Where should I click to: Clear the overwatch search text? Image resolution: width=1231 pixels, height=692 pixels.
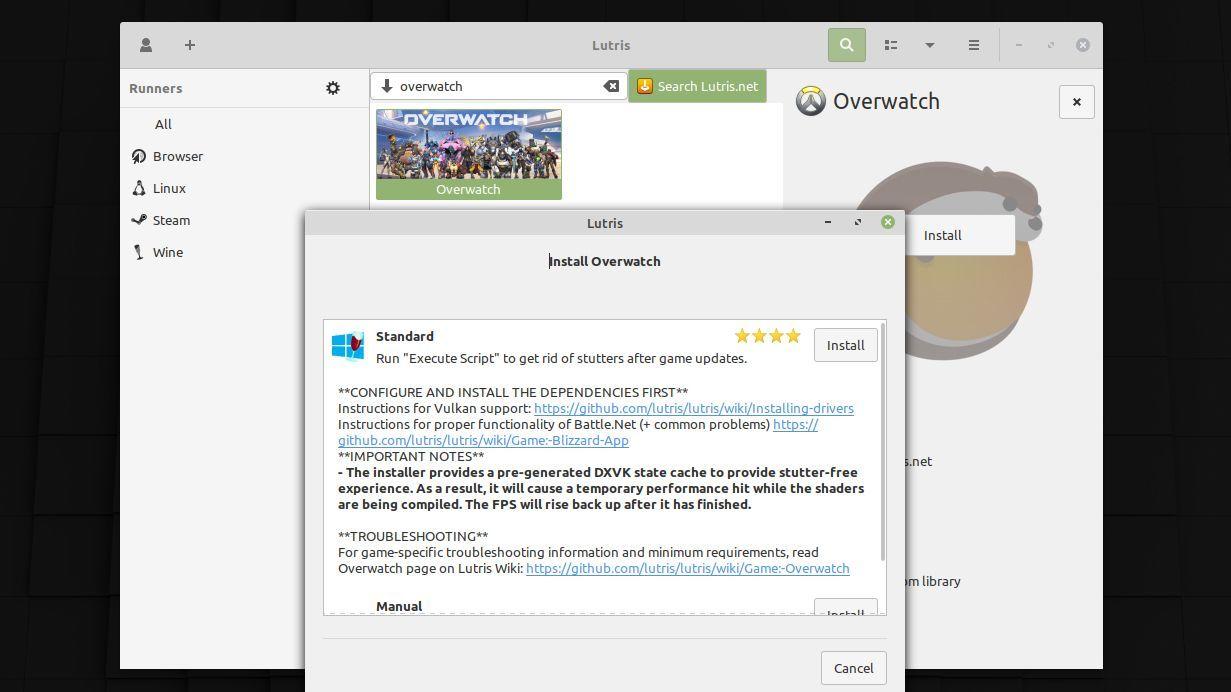611,86
